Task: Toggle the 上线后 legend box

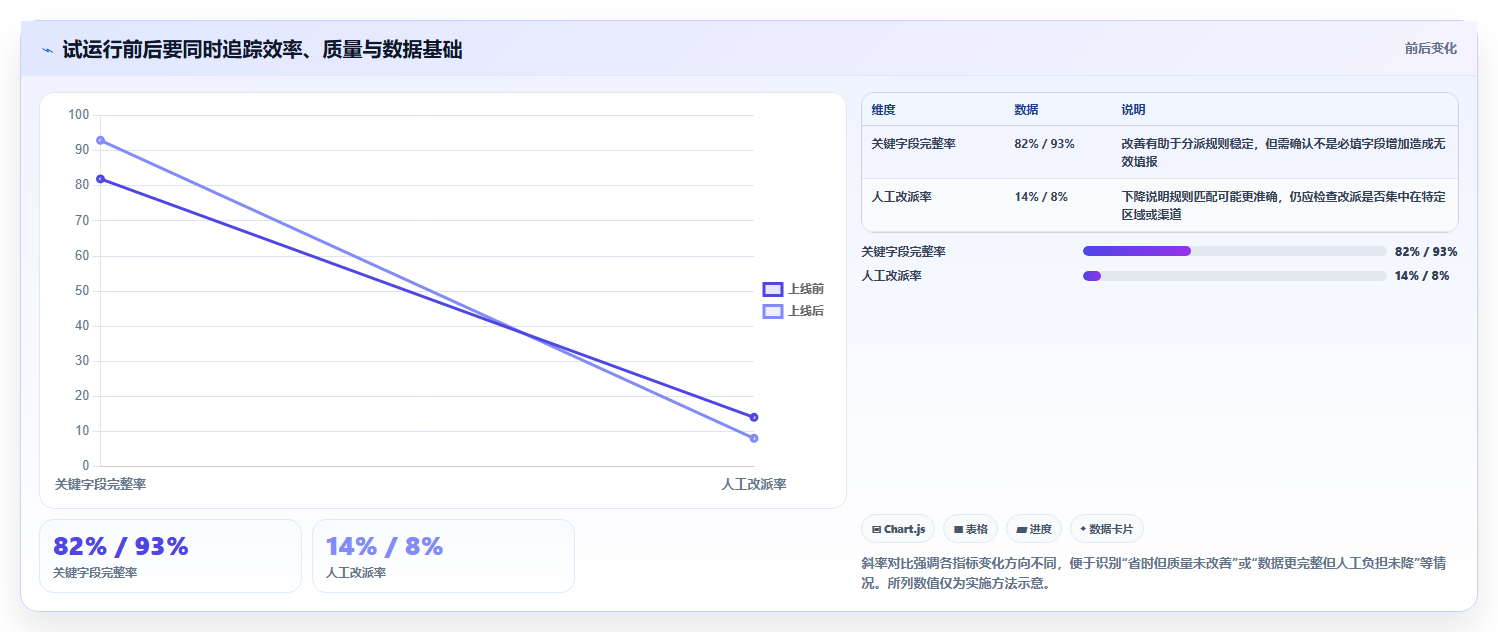Action: point(772,311)
